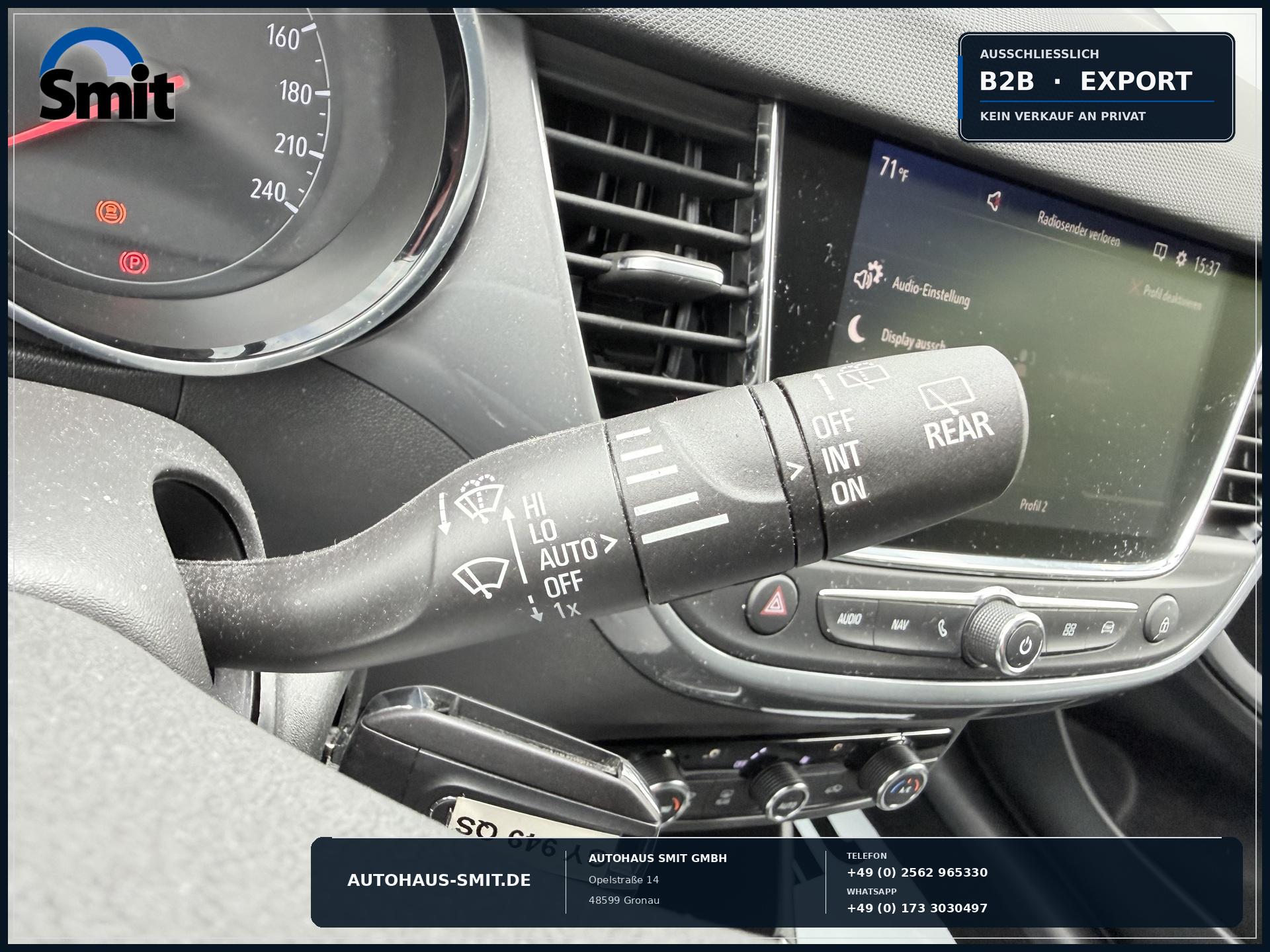Choose the AUTO wiper mode on the stalk

tap(568, 554)
